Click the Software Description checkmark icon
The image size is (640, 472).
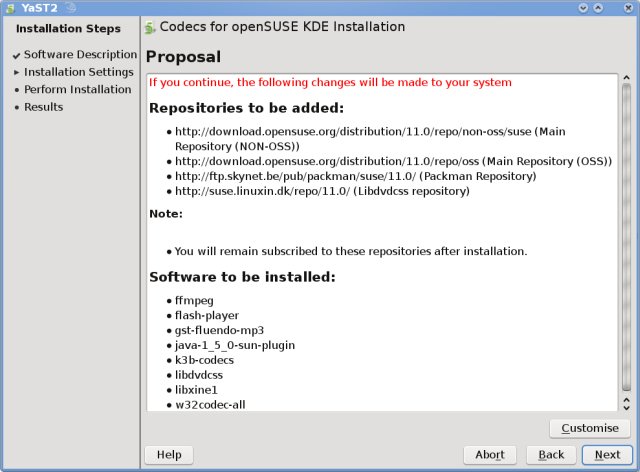(16, 56)
